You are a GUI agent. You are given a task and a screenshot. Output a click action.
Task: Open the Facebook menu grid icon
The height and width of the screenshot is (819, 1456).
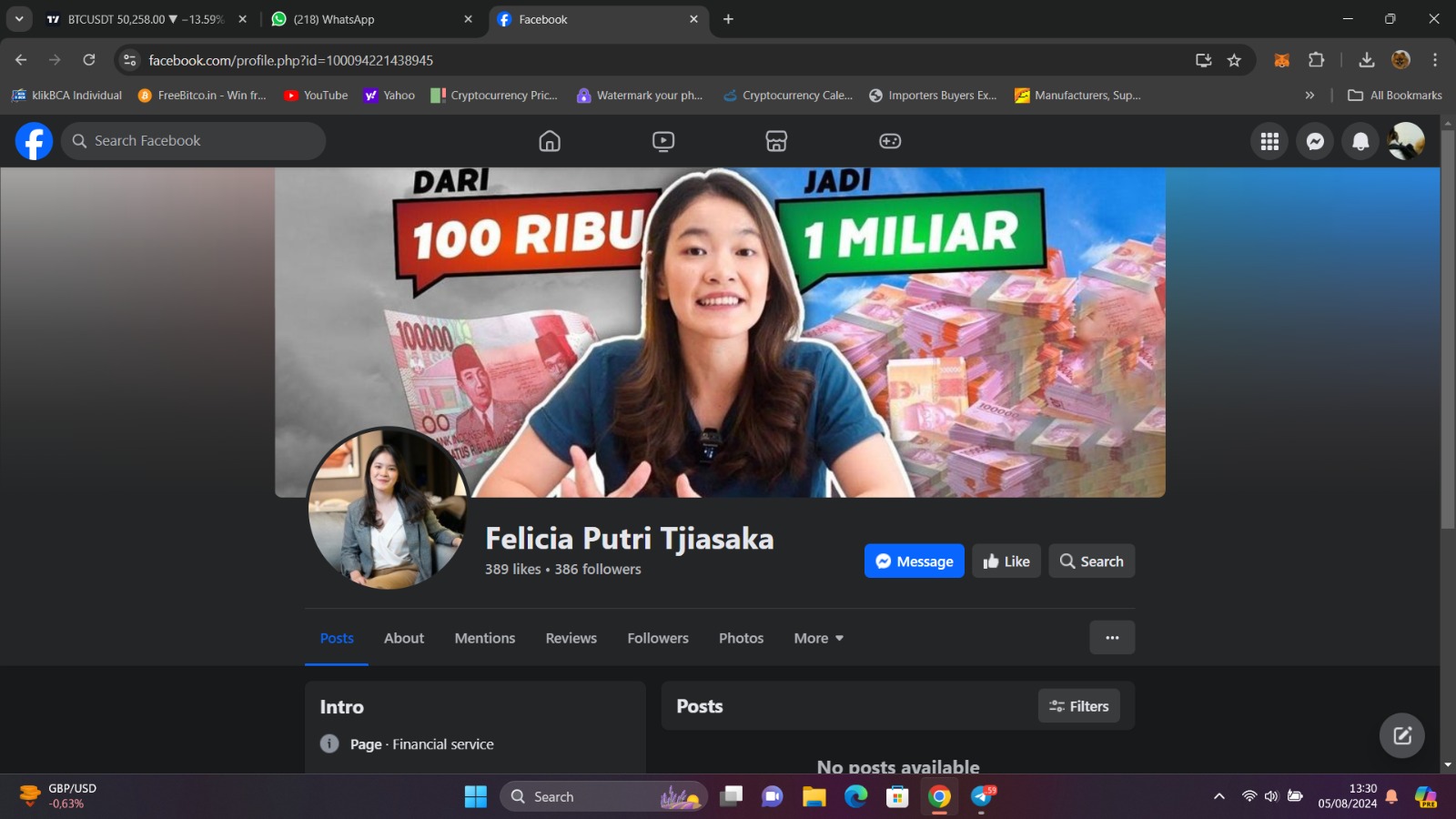(1269, 141)
